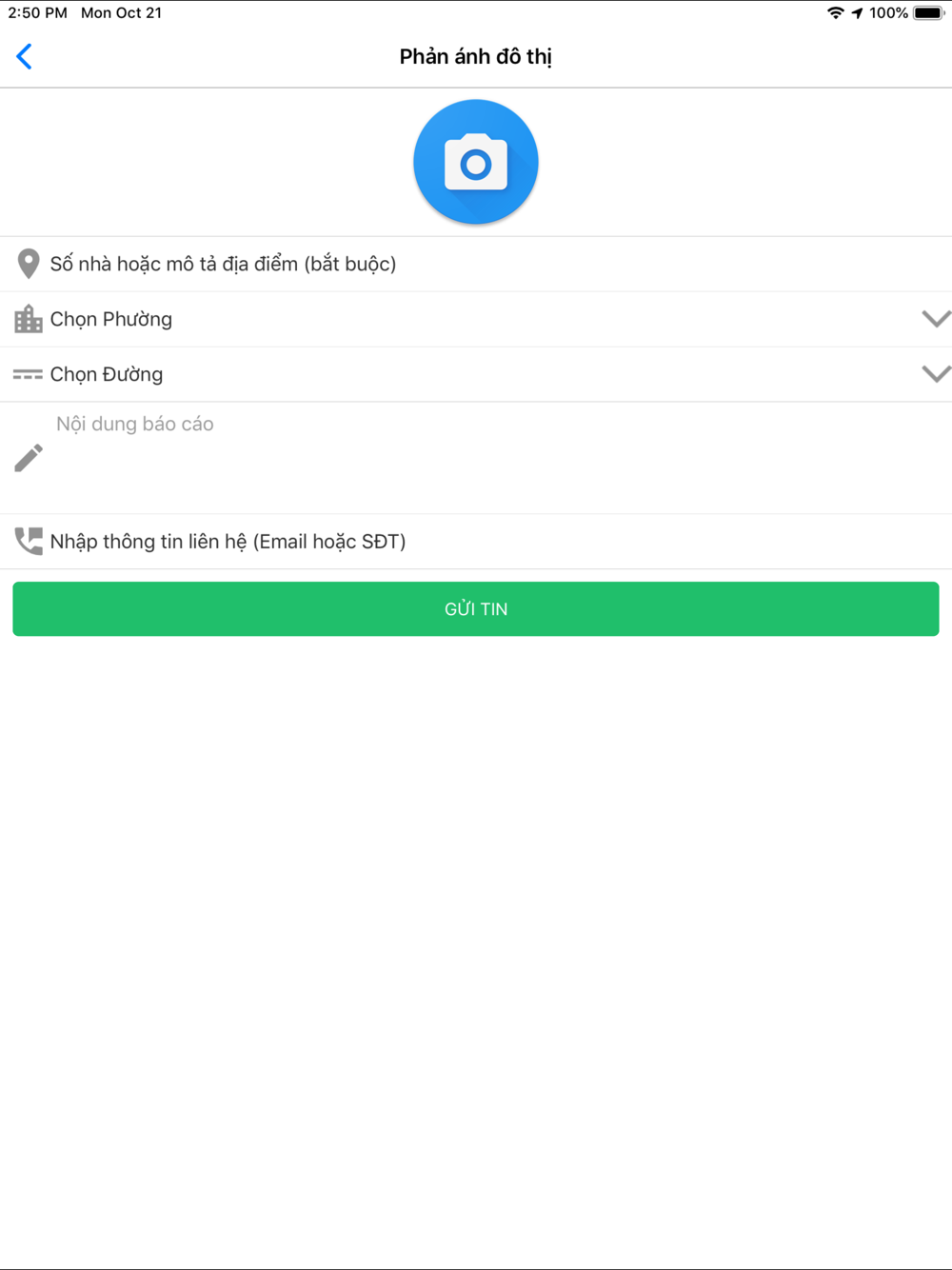Tap the clock time in status bar

click(37, 13)
